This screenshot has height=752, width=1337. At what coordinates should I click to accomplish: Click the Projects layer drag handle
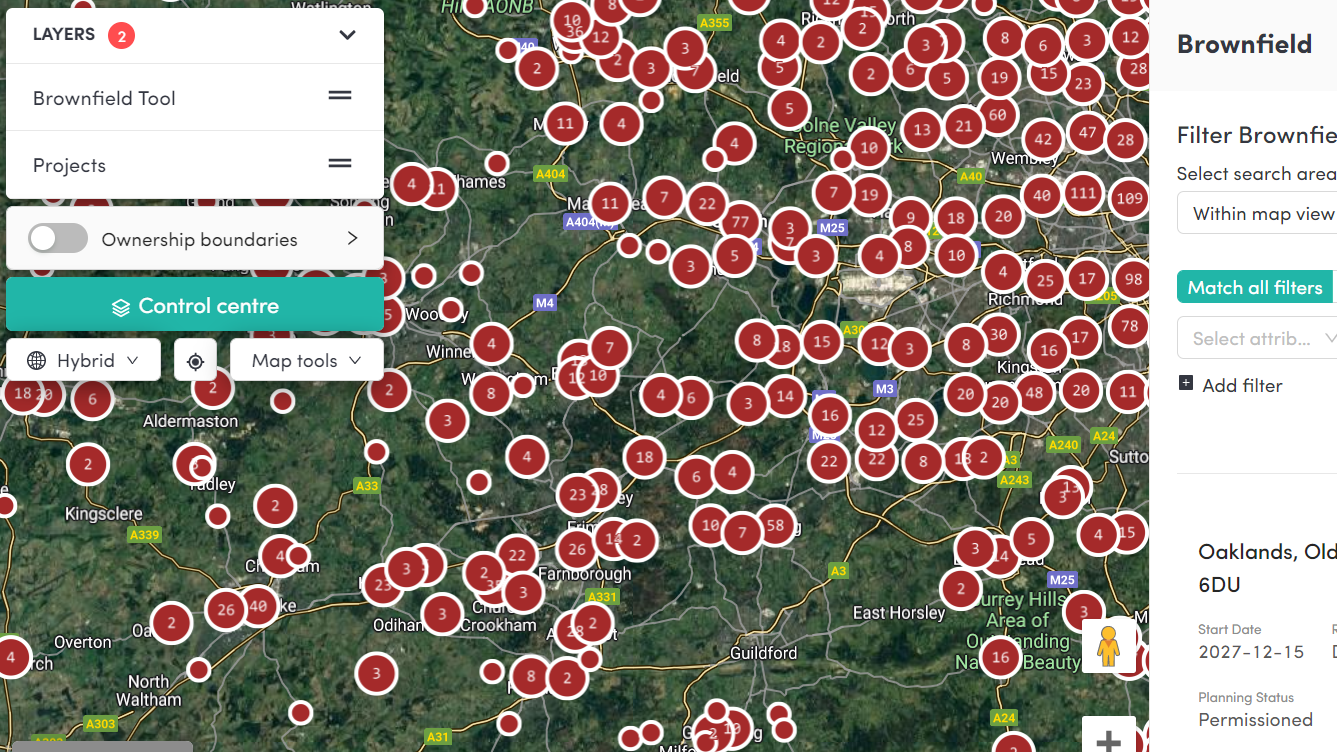[340, 163]
